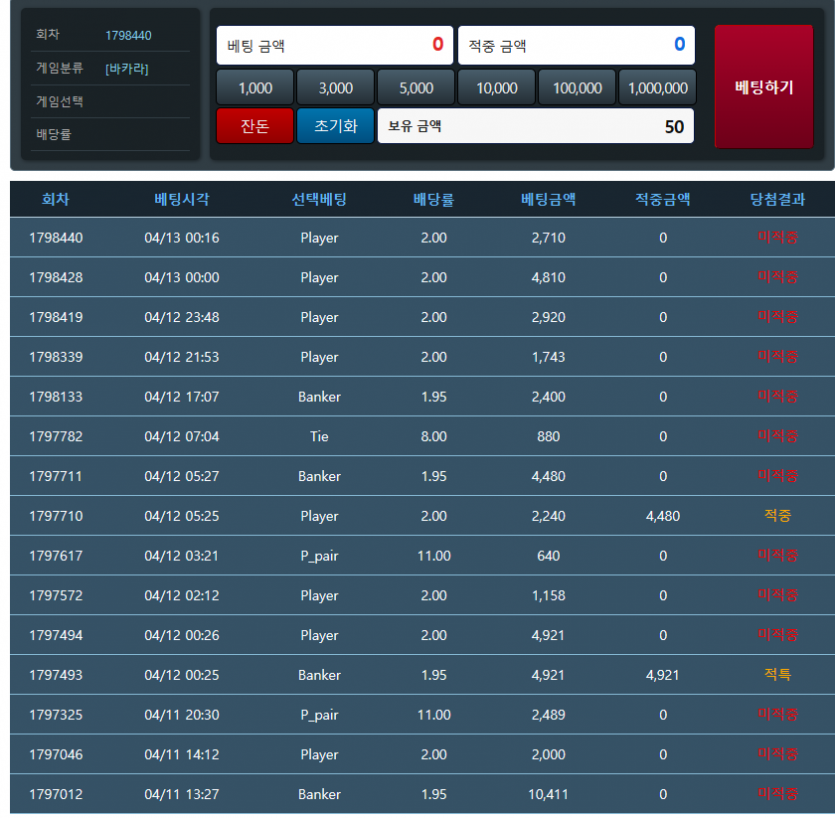This screenshot has width=835, height=818.
Task: Add 10,000 to the bet amount
Action: pyautogui.click(x=496, y=88)
